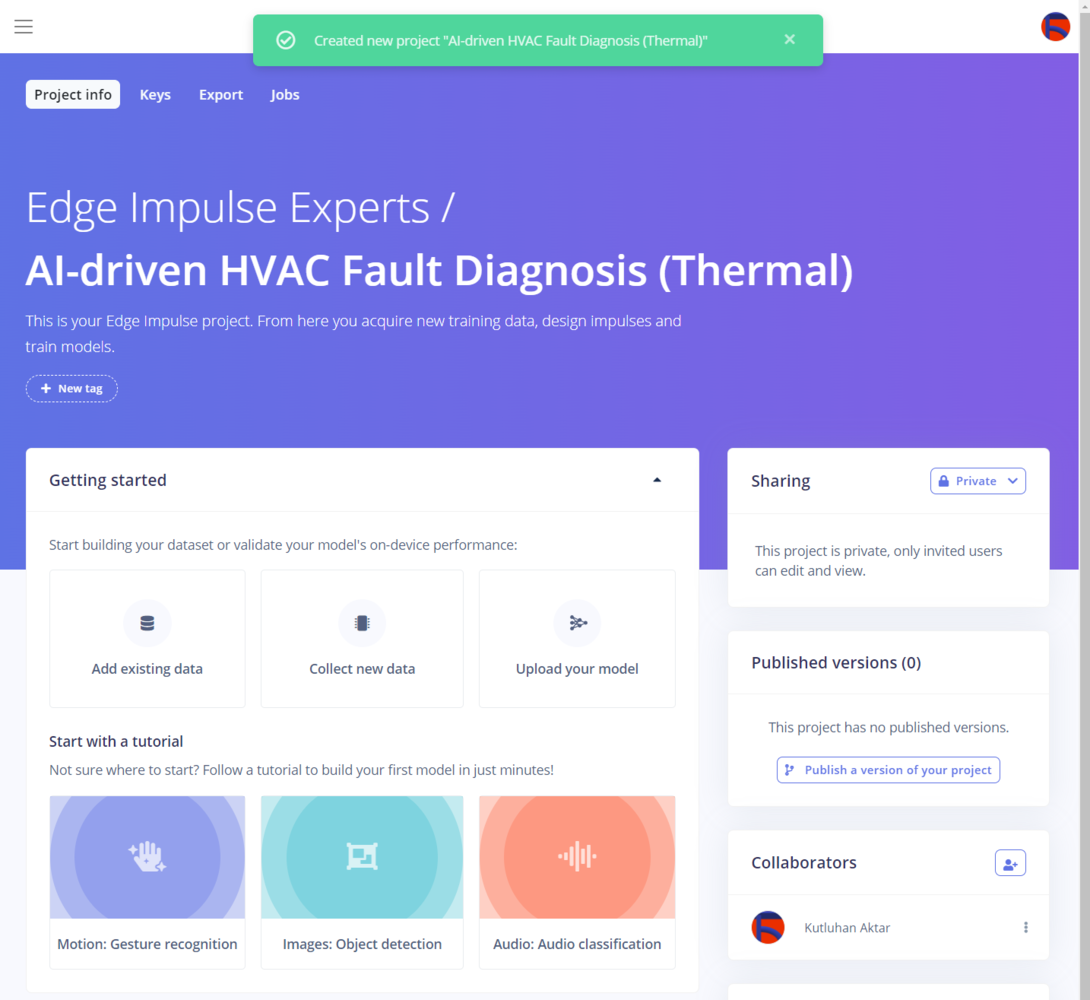The width and height of the screenshot is (1090, 1000).
Task: Click the Images: Object detection label
Action: pos(362,944)
